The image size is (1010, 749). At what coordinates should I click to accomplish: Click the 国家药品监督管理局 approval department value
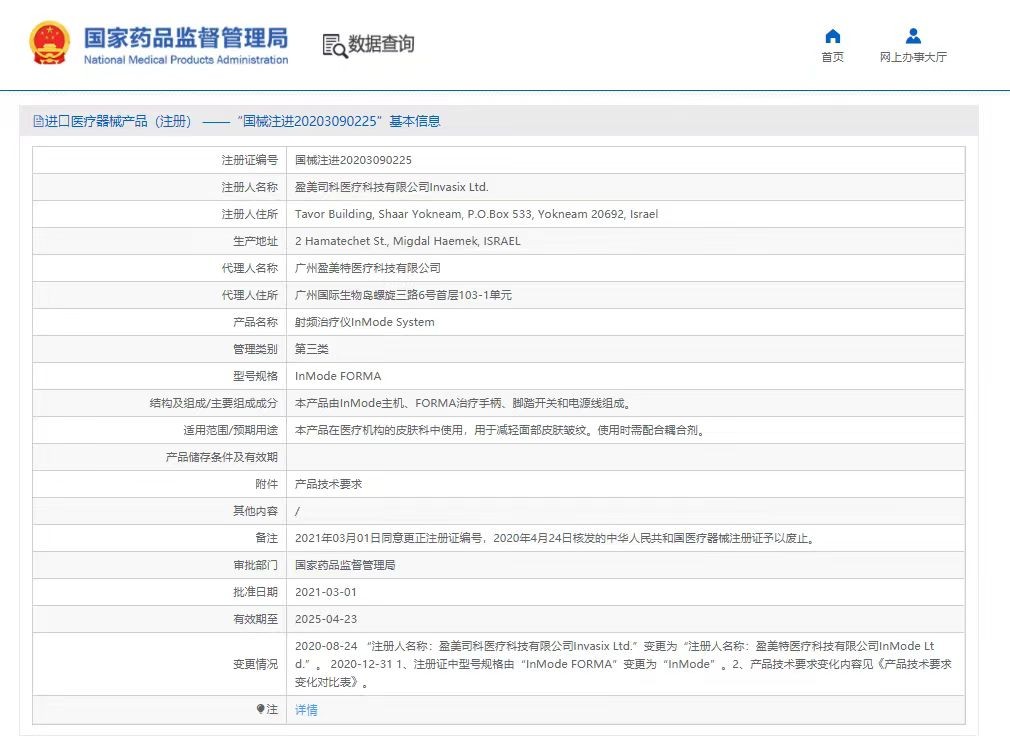point(345,565)
